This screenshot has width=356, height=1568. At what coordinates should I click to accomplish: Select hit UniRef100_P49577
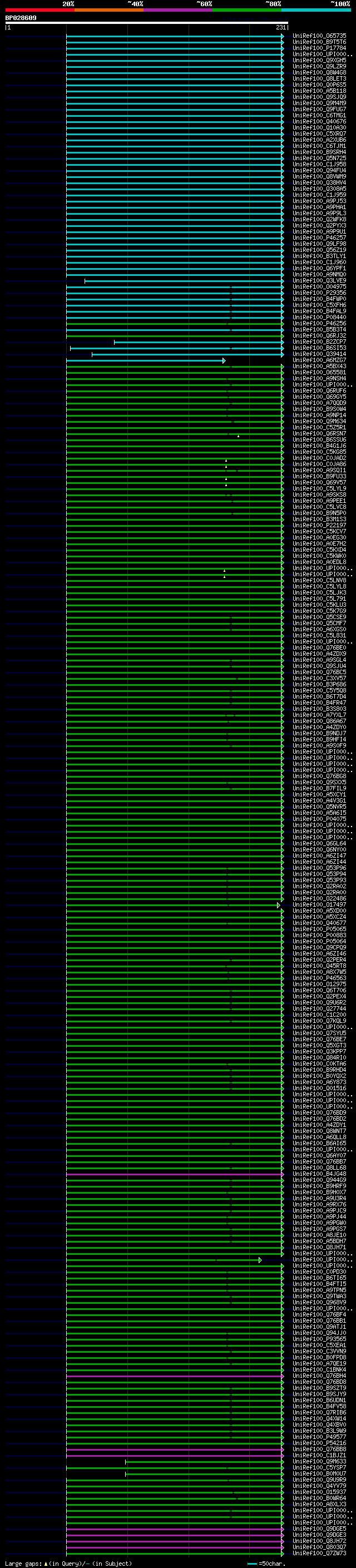319,1437
